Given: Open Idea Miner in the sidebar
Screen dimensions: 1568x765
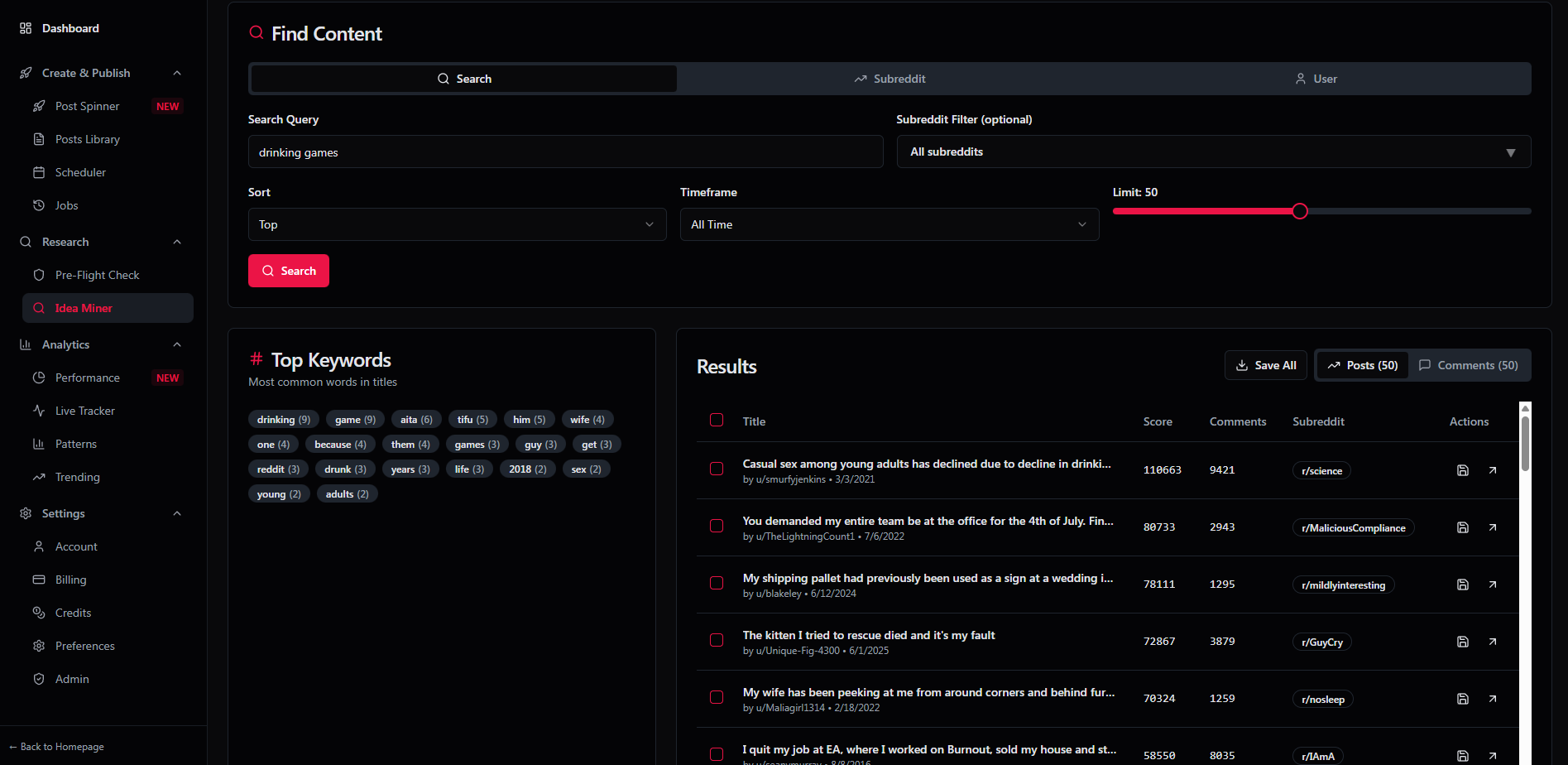Looking at the screenshot, I should (108, 308).
